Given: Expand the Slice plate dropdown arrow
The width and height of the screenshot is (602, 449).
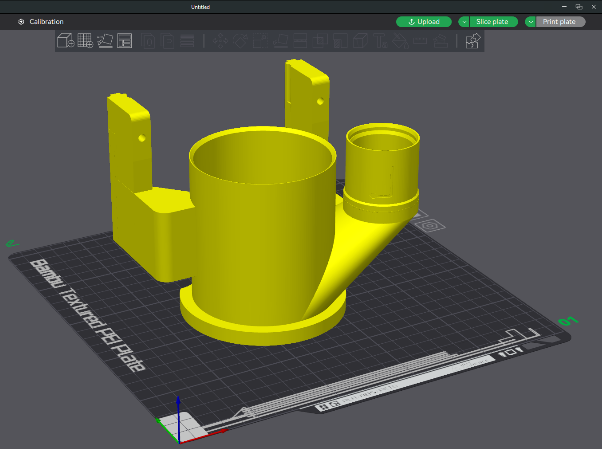Looking at the screenshot, I should click(x=464, y=21).
